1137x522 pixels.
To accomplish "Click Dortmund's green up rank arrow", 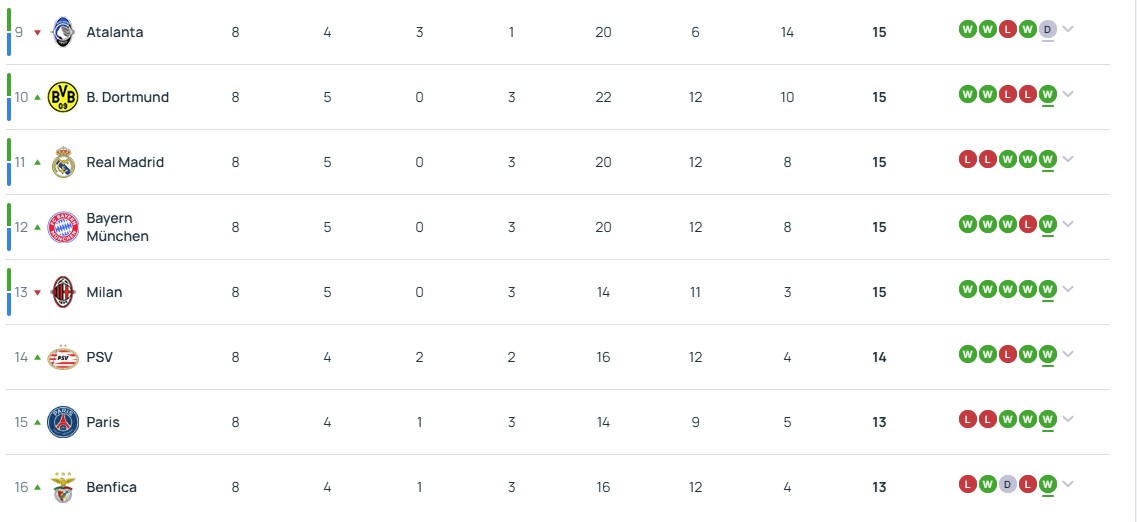I will tap(38, 97).
